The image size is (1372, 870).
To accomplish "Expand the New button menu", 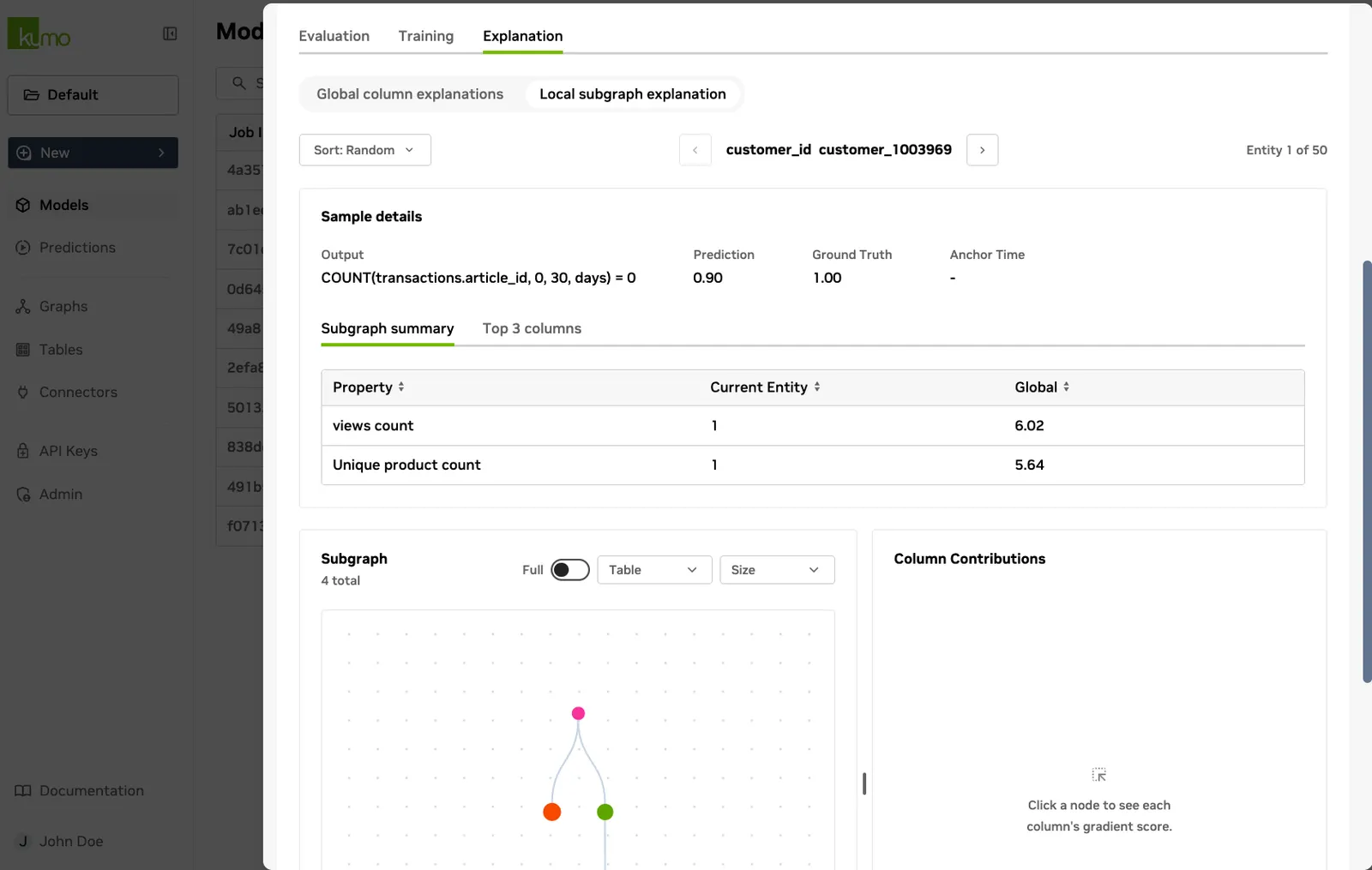I will pyautogui.click(x=93, y=153).
